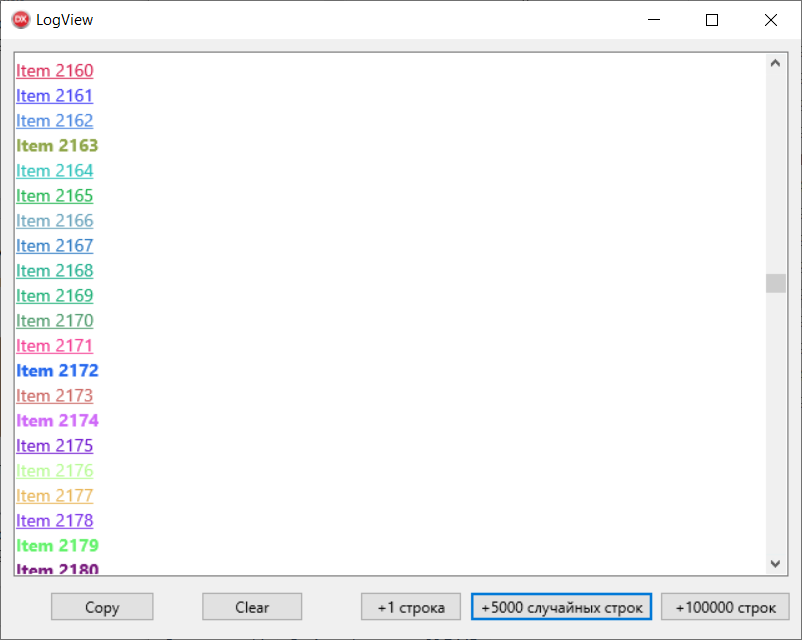Select the partially visible Item 2180 line
The image size is (802, 640).
coord(57,568)
